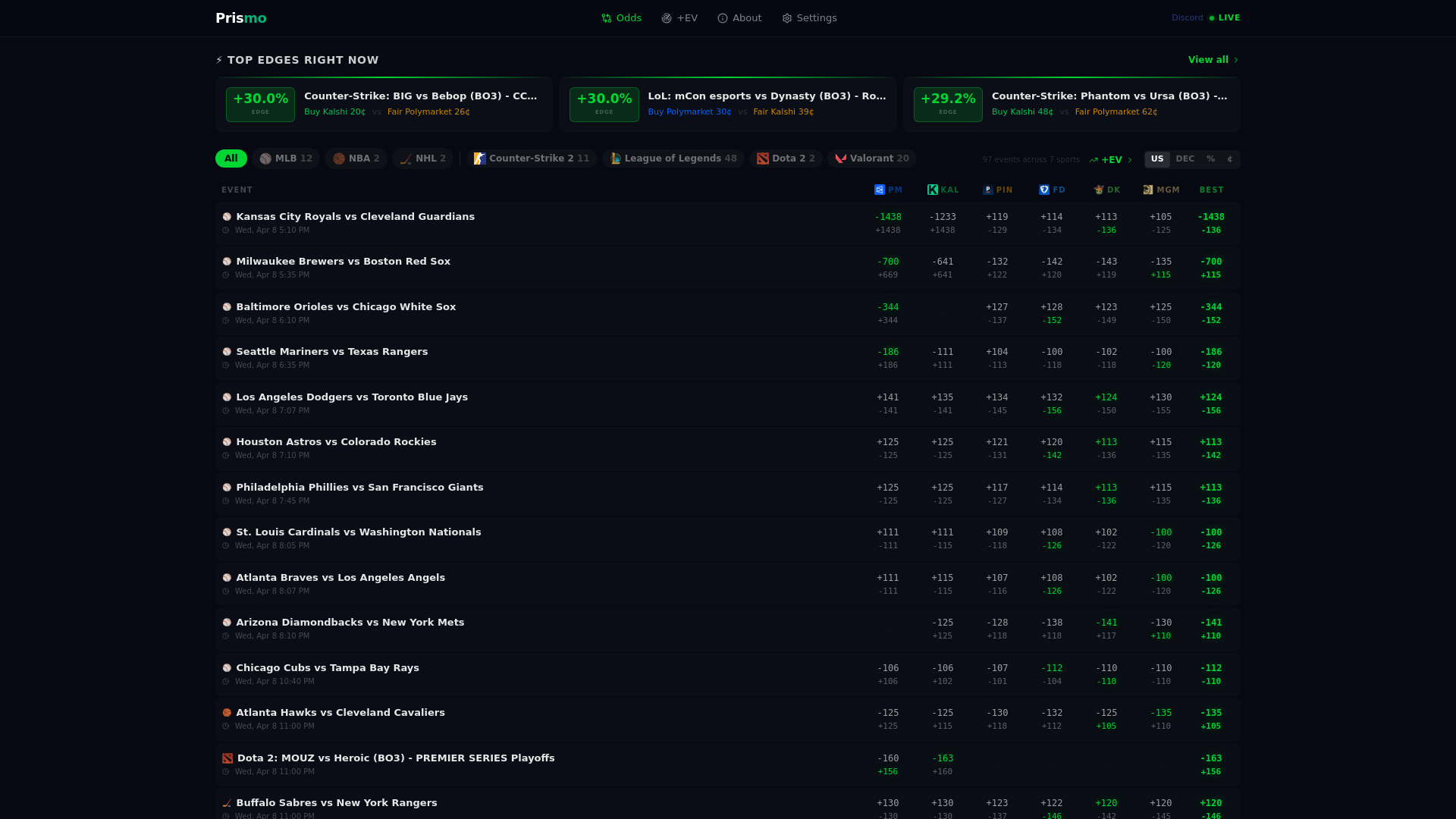Viewport: 1456px width, 819px height.
Task: Open Arizona Diamondbacks vs New York Mets
Action: pyautogui.click(x=728, y=629)
